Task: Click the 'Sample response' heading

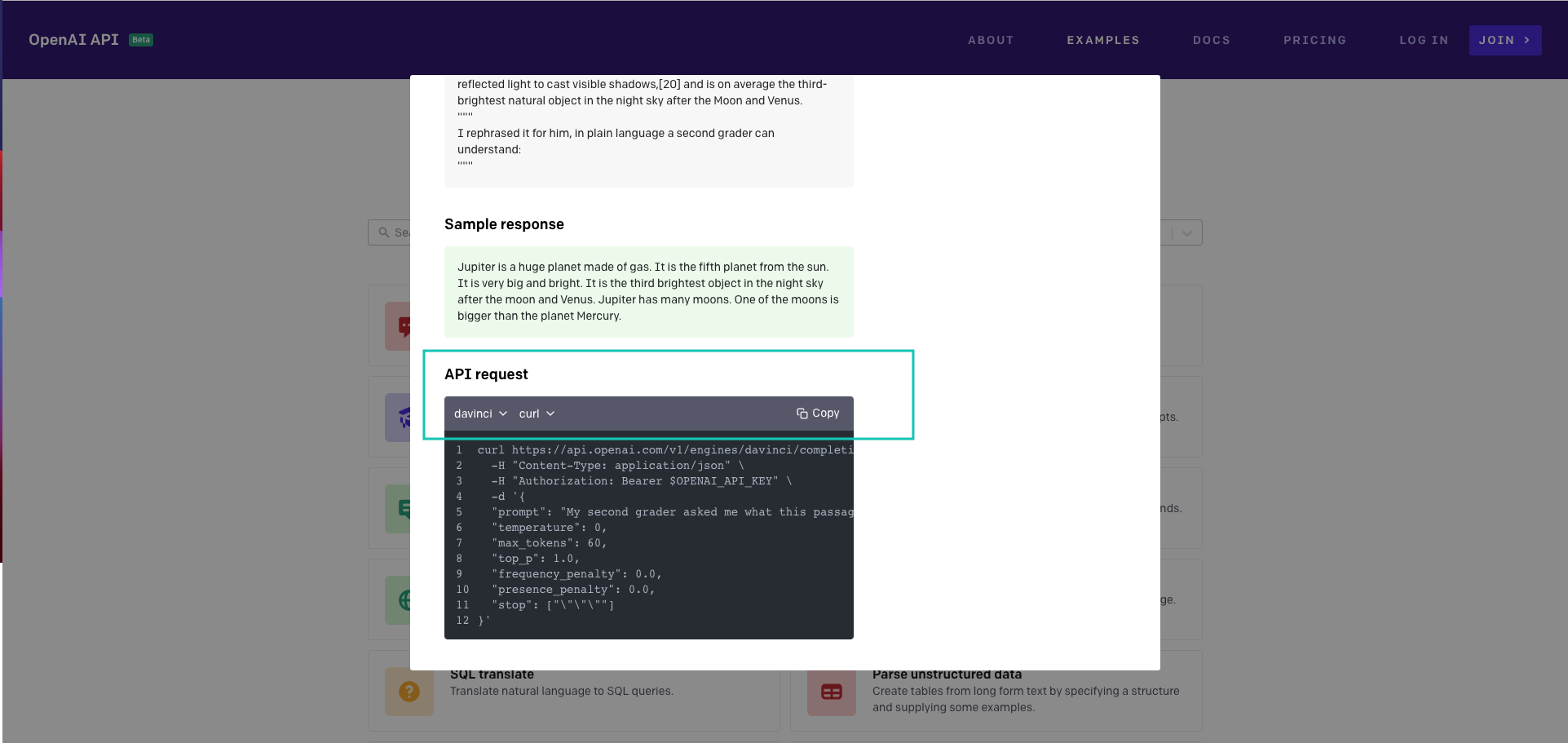Action: click(504, 224)
